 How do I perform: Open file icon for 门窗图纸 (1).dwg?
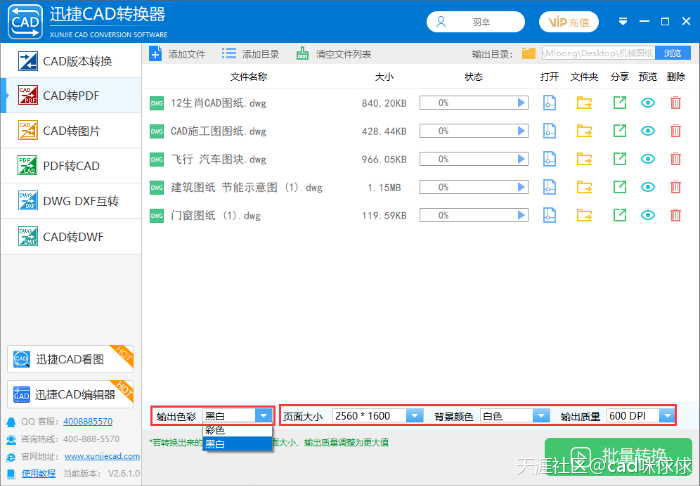pyautogui.click(x=549, y=216)
